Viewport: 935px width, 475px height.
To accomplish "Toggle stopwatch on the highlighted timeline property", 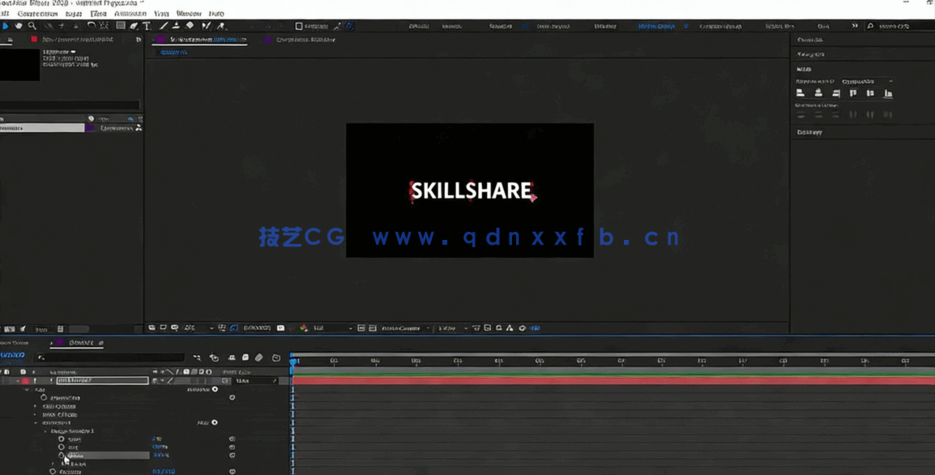I will tap(61, 455).
